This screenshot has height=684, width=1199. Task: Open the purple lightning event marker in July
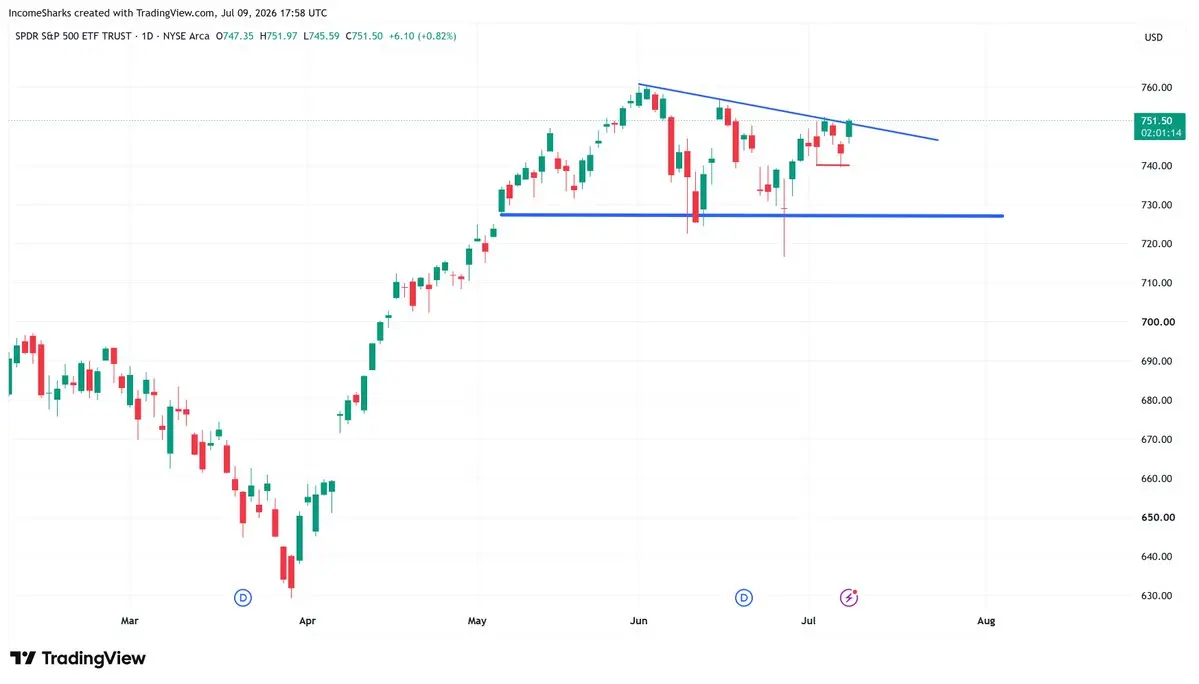click(x=849, y=597)
